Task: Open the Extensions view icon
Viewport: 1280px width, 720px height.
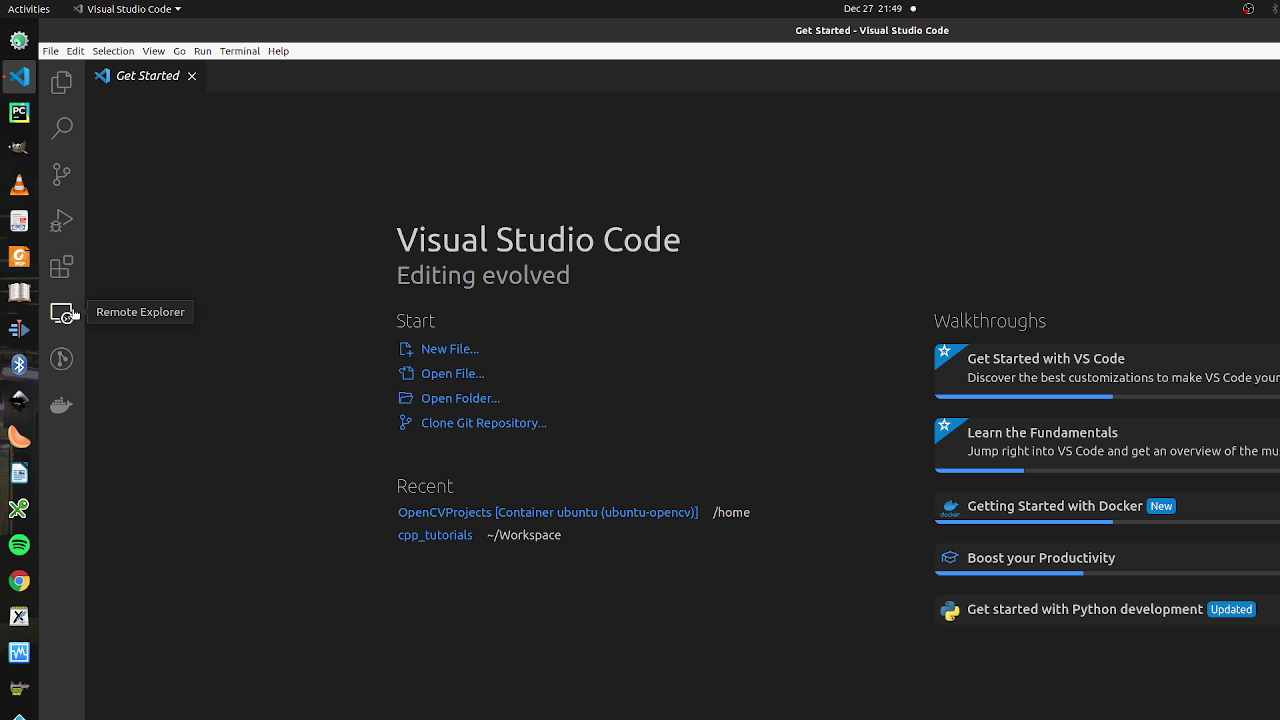Action: coord(62,267)
